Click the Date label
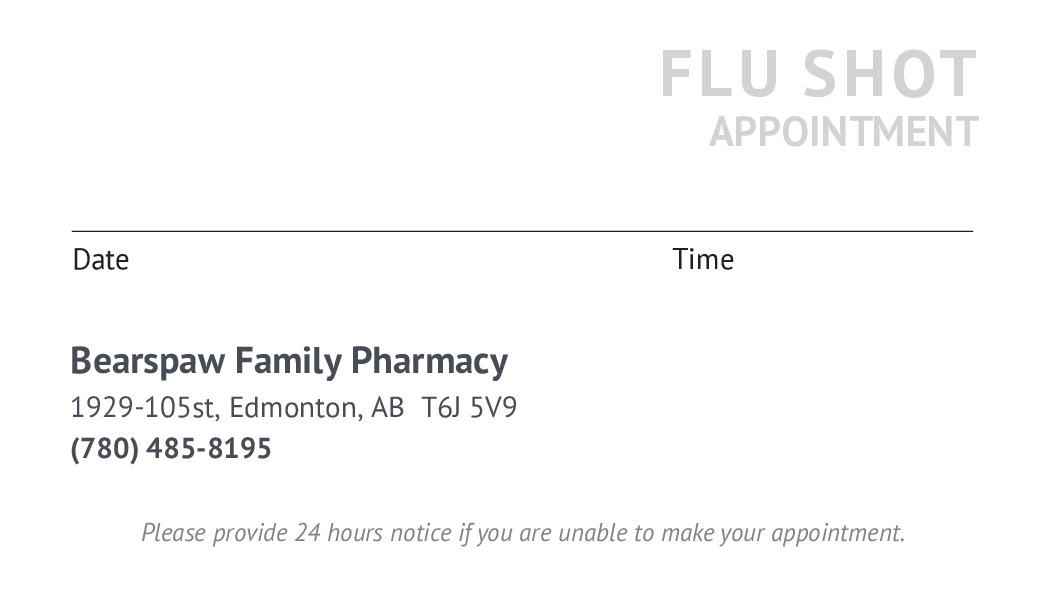 [101, 260]
